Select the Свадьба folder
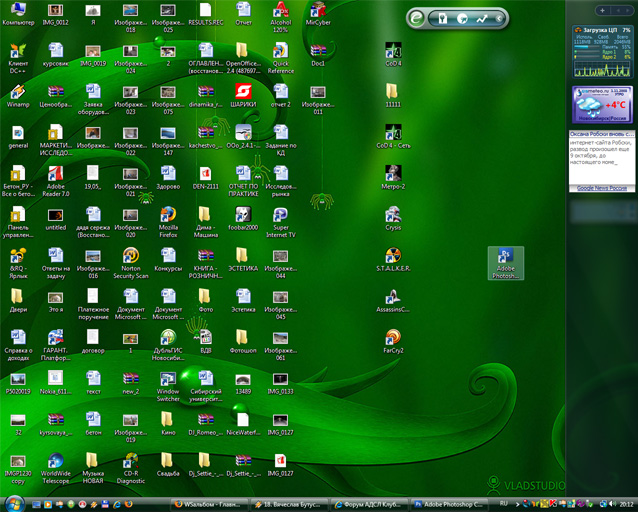This screenshot has width=638, height=512. click(x=168, y=465)
